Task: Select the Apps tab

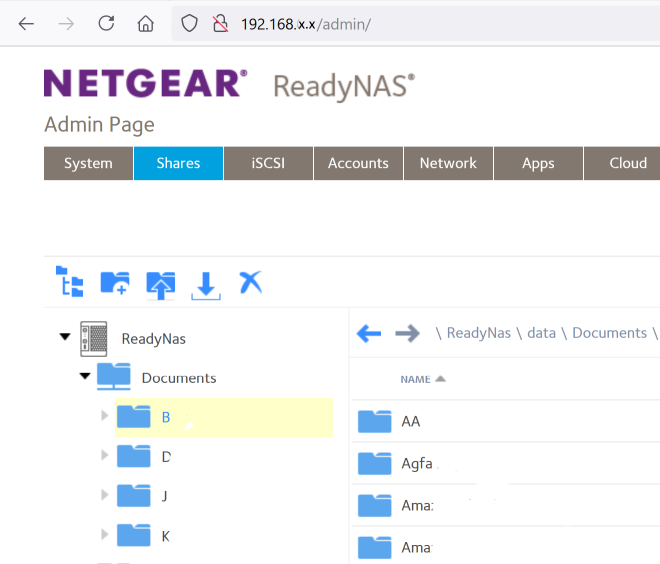Action: point(538,163)
